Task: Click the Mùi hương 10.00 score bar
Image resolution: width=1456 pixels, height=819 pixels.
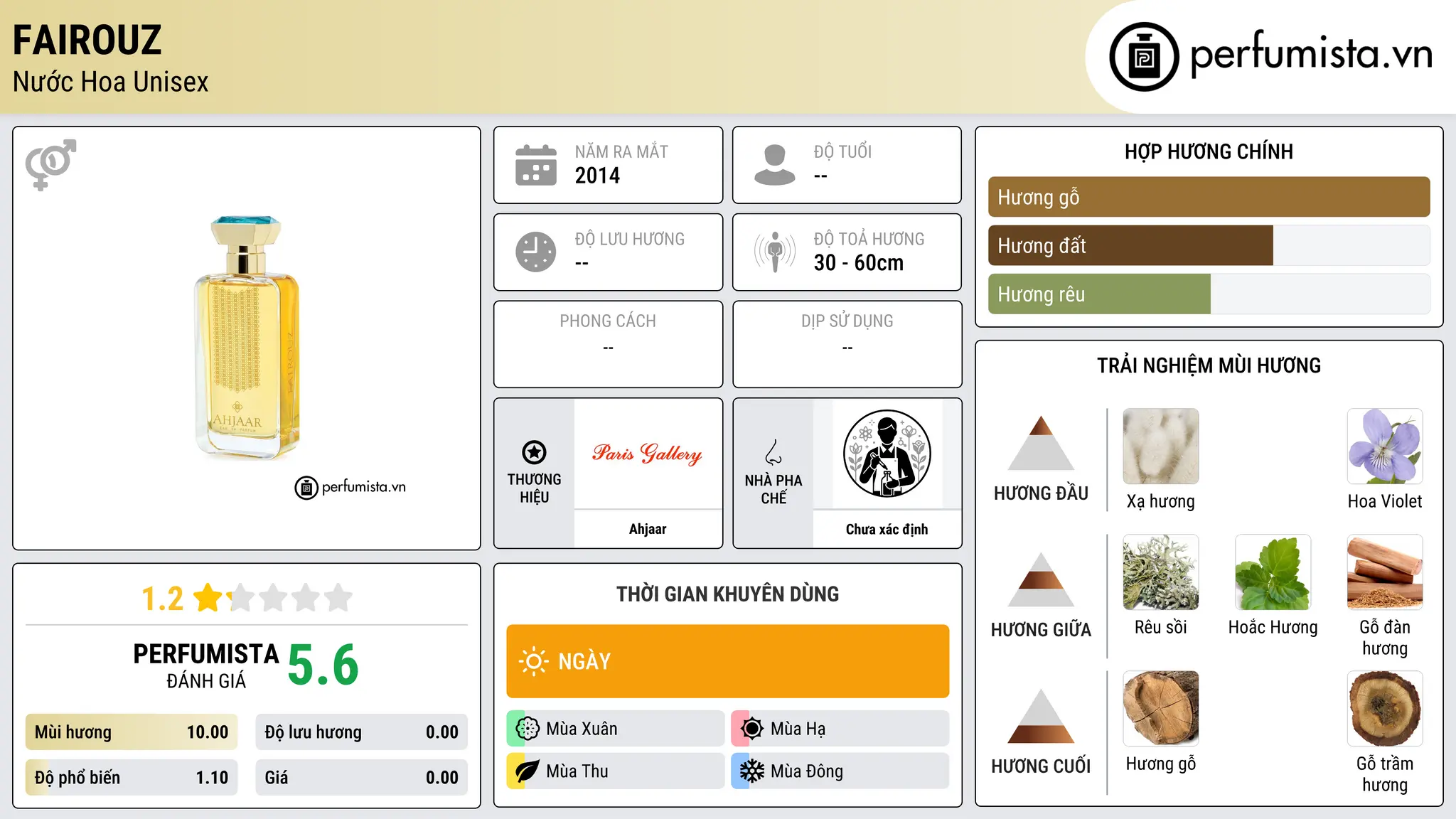Action: click(132, 732)
